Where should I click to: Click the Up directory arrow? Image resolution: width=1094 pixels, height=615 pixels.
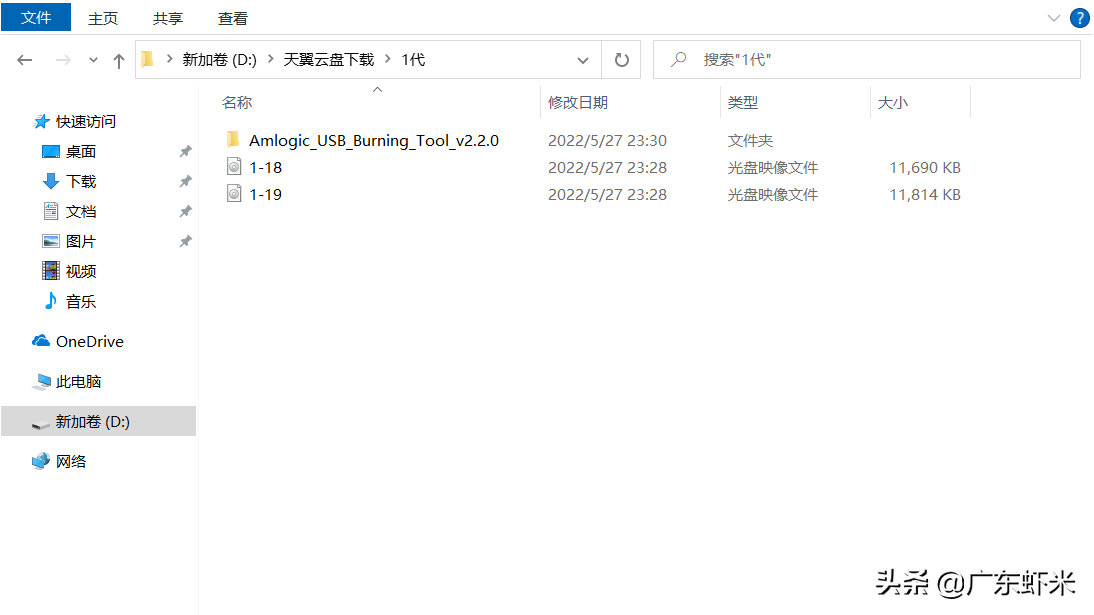119,60
